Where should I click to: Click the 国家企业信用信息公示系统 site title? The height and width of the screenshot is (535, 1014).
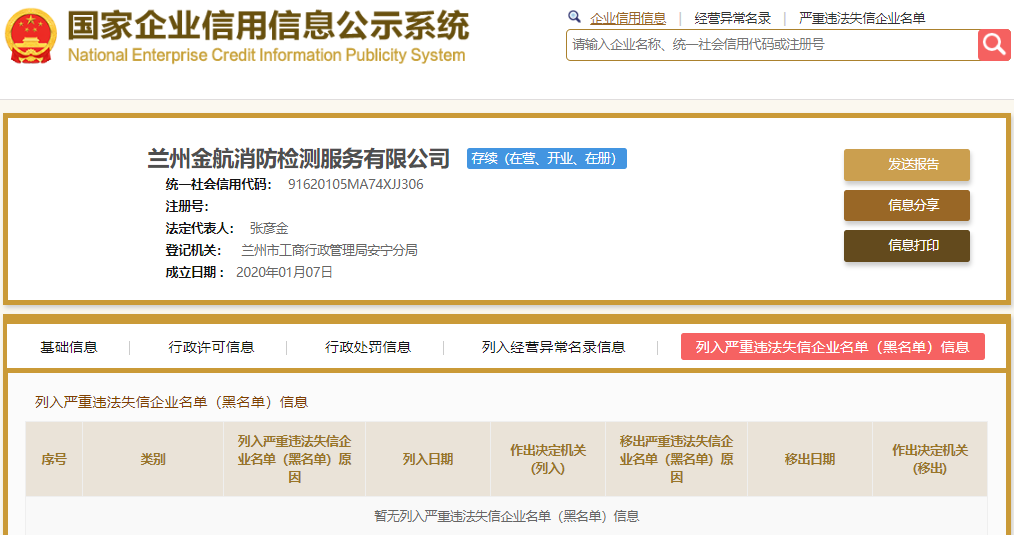click(268, 26)
